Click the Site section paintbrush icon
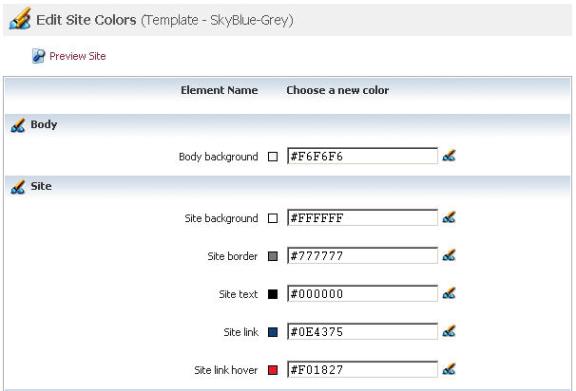 (x=18, y=187)
